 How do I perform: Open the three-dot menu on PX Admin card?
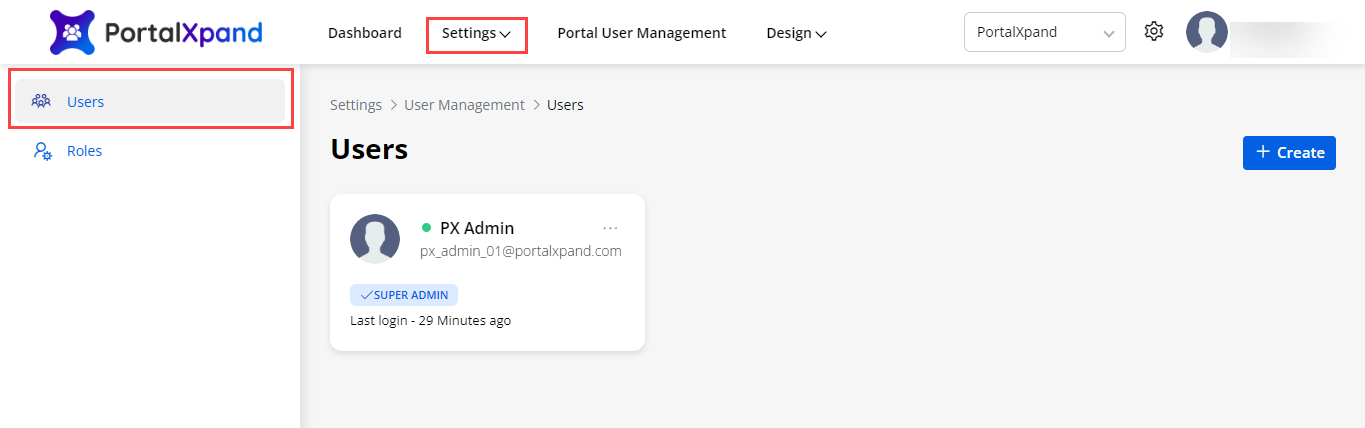[610, 228]
